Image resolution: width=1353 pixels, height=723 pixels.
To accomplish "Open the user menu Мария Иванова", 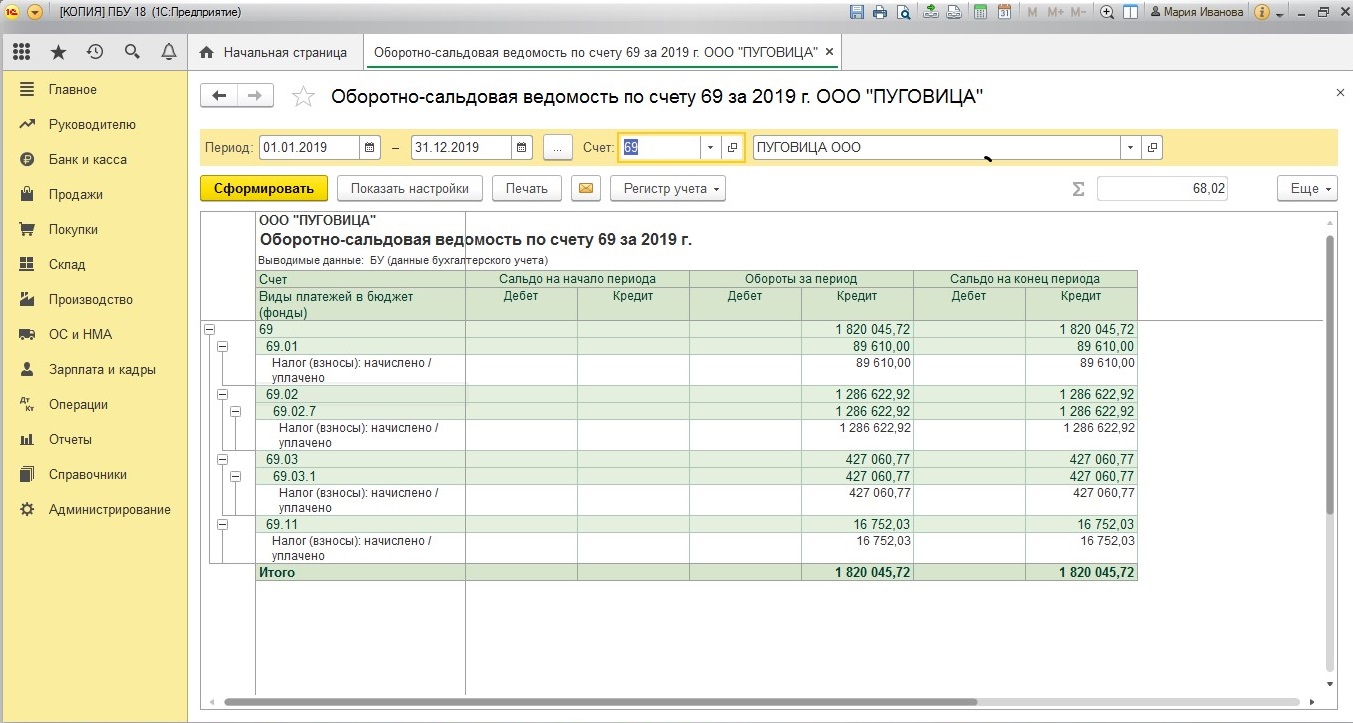I will pos(1197,13).
